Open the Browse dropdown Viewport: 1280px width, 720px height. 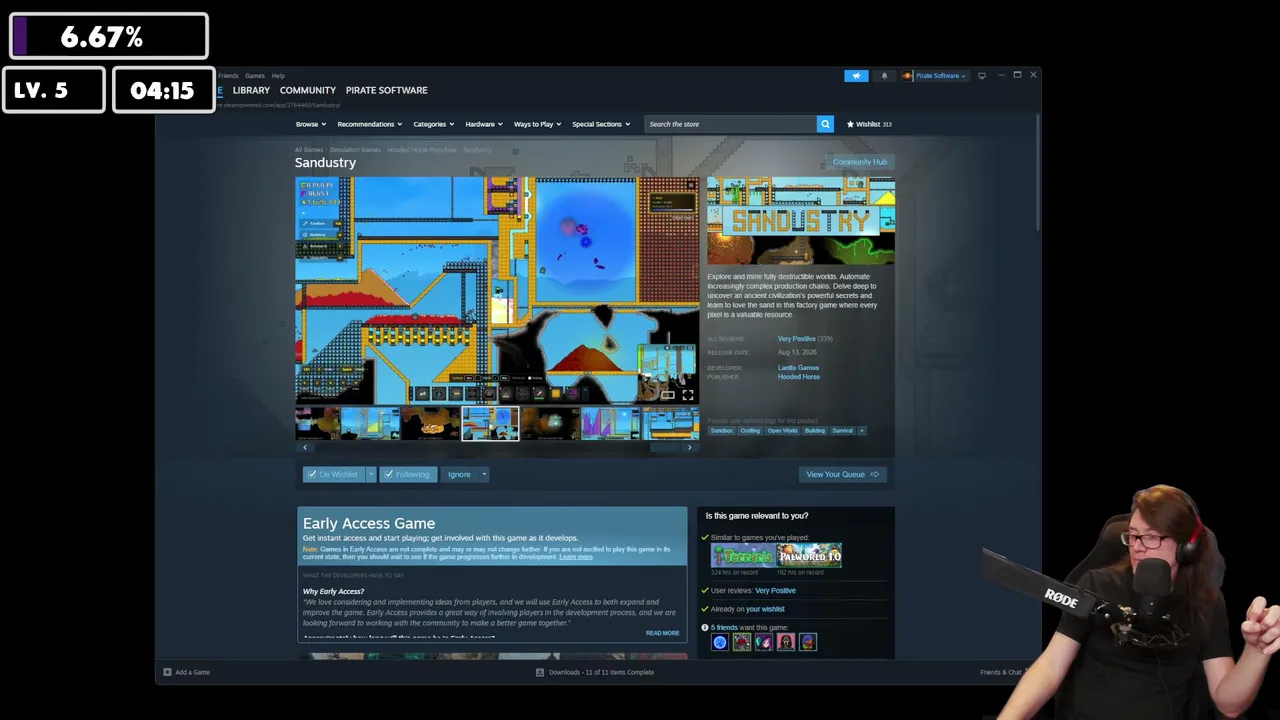click(x=311, y=124)
